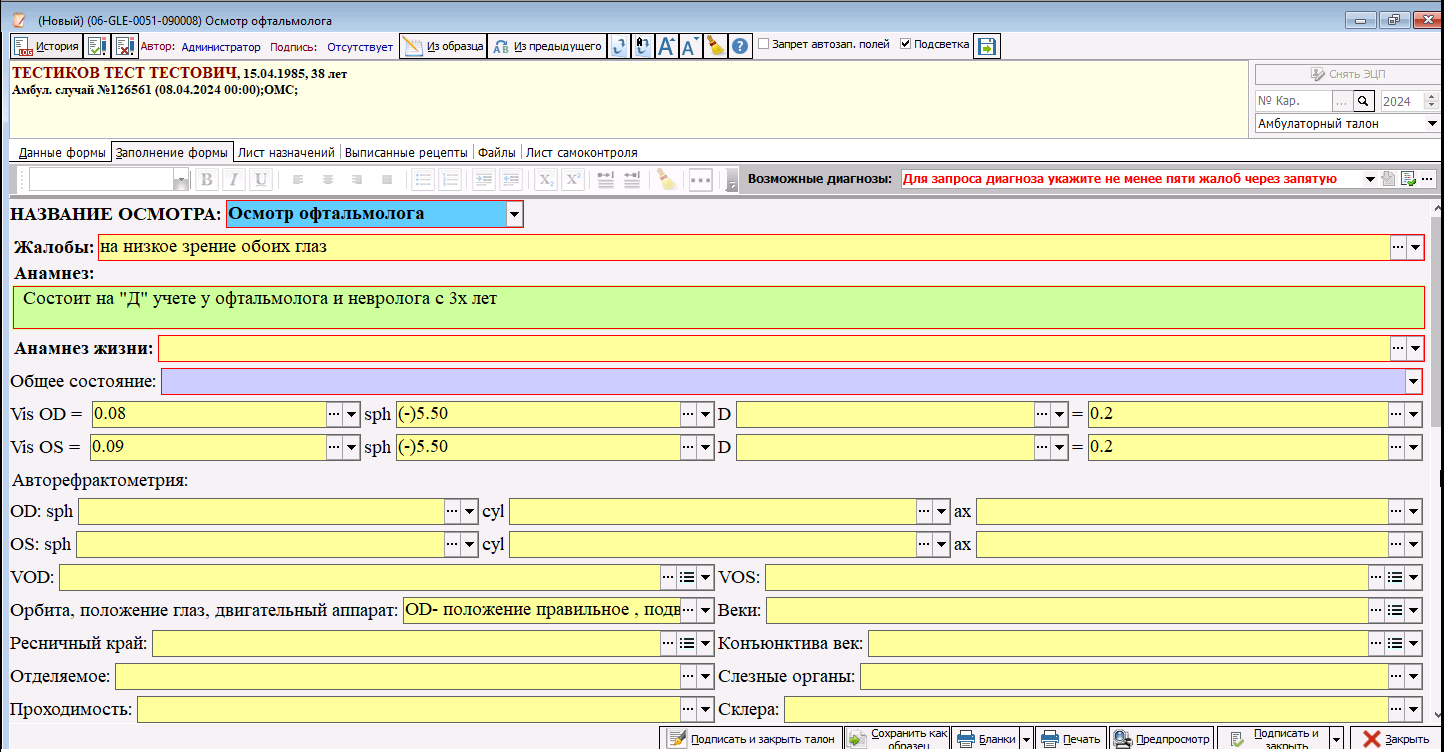The height and width of the screenshot is (752, 1444).
Task: Toggle Italic formatting
Action: click(233, 180)
